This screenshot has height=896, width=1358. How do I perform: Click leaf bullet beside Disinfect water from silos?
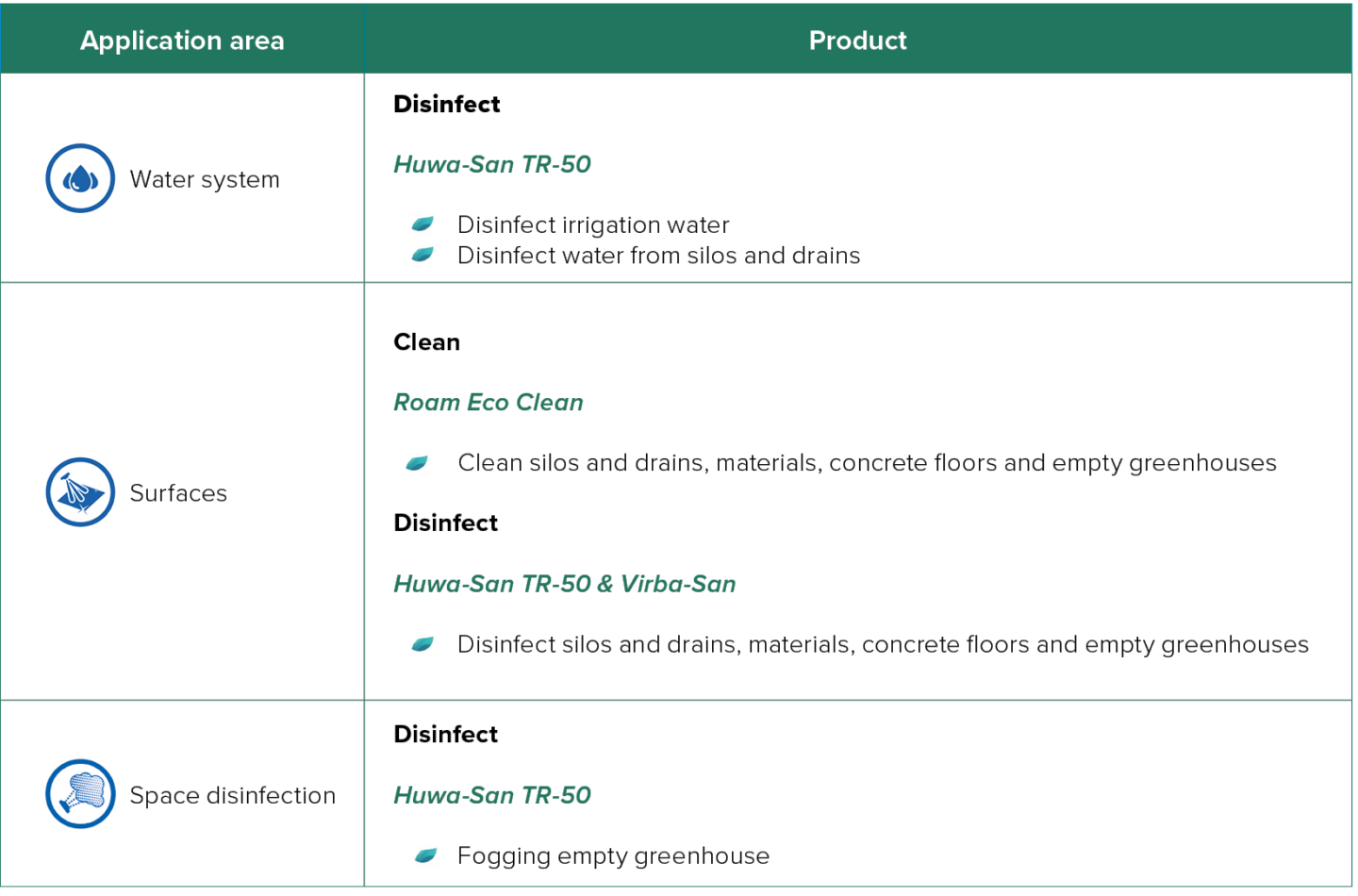click(x=422, y=255)
